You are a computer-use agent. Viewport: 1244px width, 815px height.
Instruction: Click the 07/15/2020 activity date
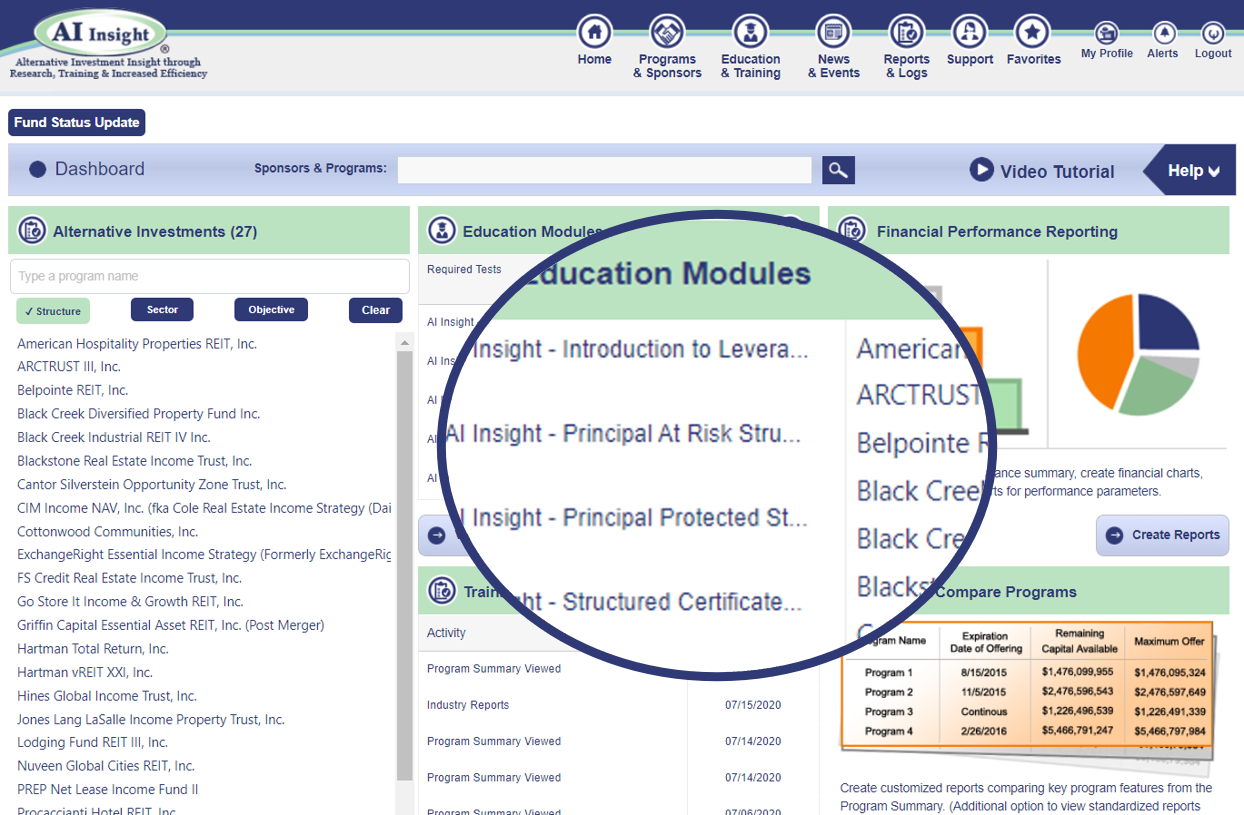click(753, 705)
